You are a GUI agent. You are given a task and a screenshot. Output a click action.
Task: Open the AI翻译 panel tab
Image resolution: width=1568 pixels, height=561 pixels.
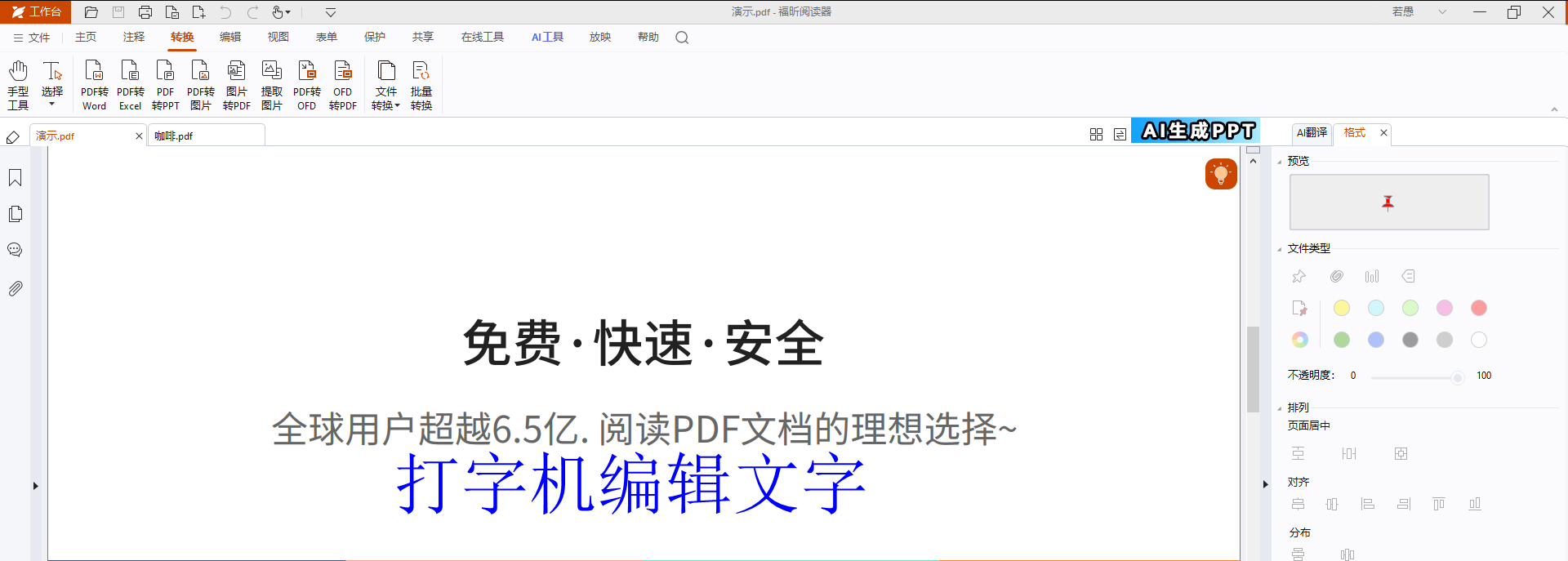(1312, 132)
